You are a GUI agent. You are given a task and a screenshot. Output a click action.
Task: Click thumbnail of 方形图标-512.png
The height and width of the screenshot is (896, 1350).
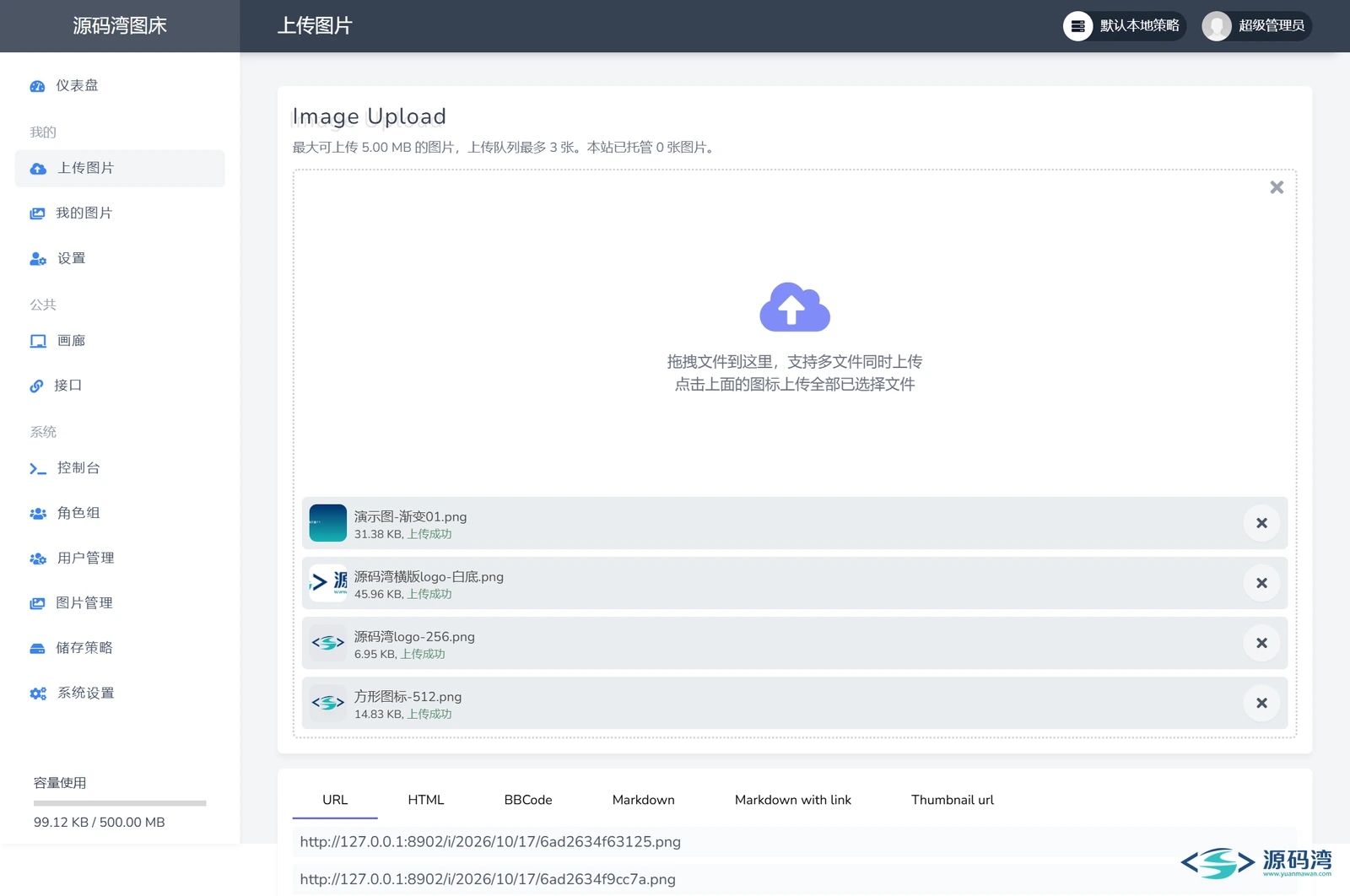pos(328,703)
